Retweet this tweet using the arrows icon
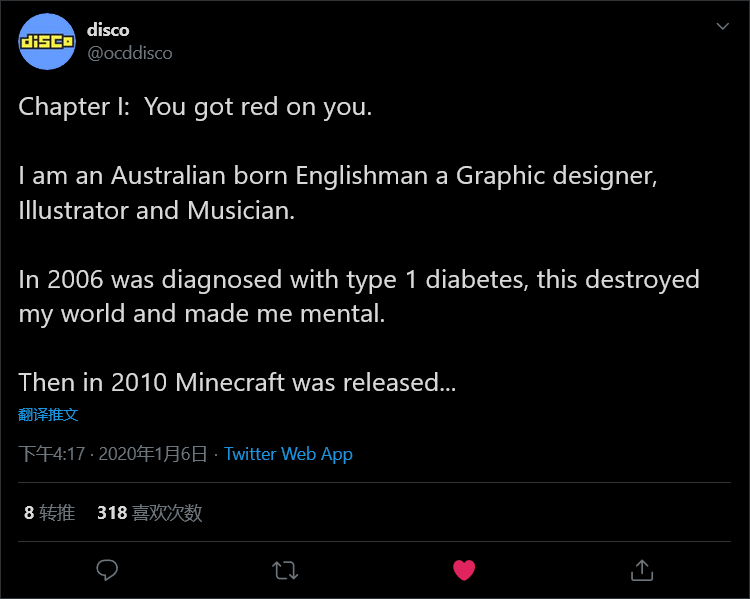 (285, 570)
